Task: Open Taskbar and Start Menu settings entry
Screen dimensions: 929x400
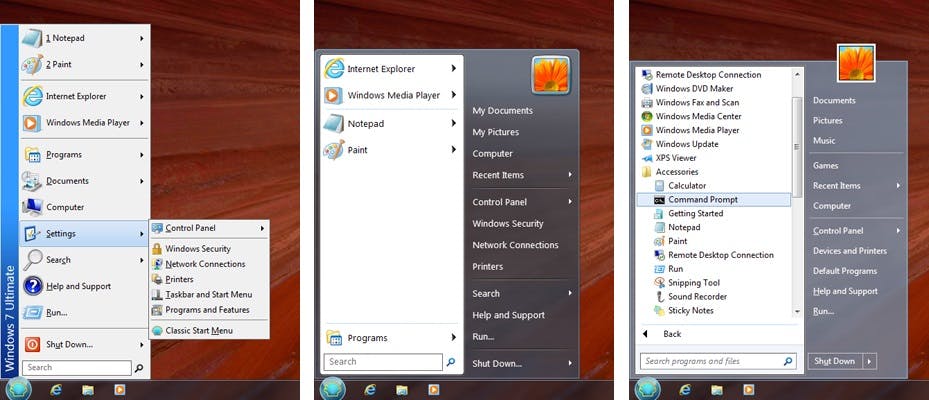Action: point(209,295)
